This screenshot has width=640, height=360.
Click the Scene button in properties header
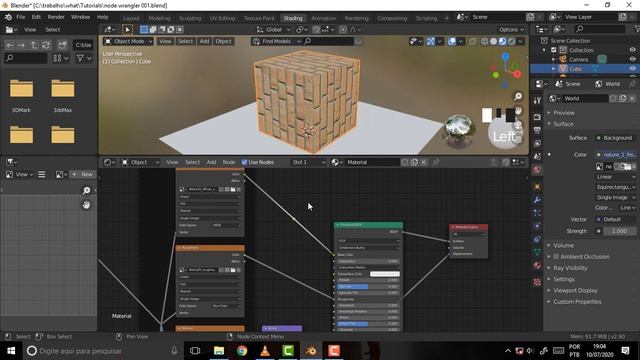coord(568,84)
